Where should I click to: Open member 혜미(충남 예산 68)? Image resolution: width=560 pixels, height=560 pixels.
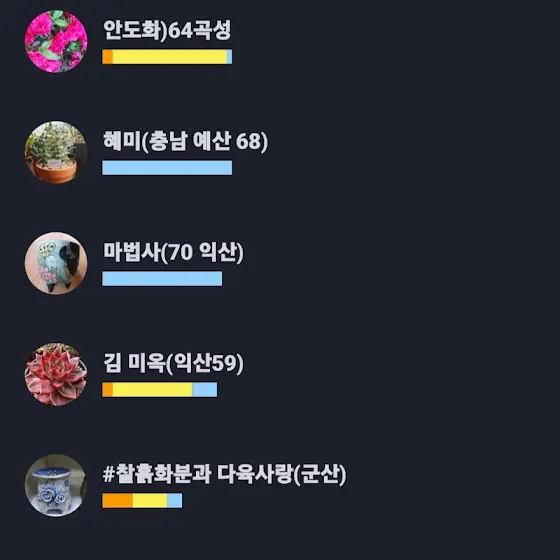click(x=185, y=141)
